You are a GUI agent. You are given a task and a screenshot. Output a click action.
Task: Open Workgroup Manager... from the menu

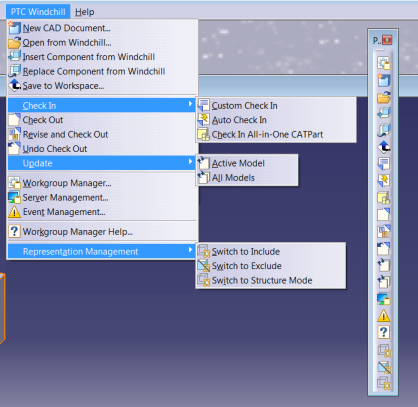102,183
